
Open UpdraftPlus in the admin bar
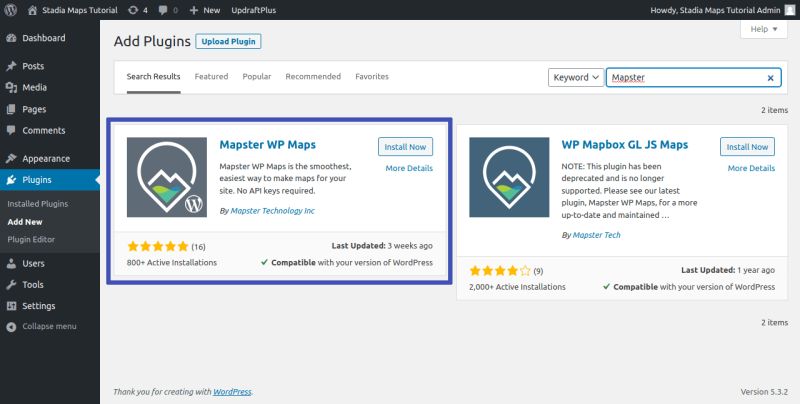(254, 10)
